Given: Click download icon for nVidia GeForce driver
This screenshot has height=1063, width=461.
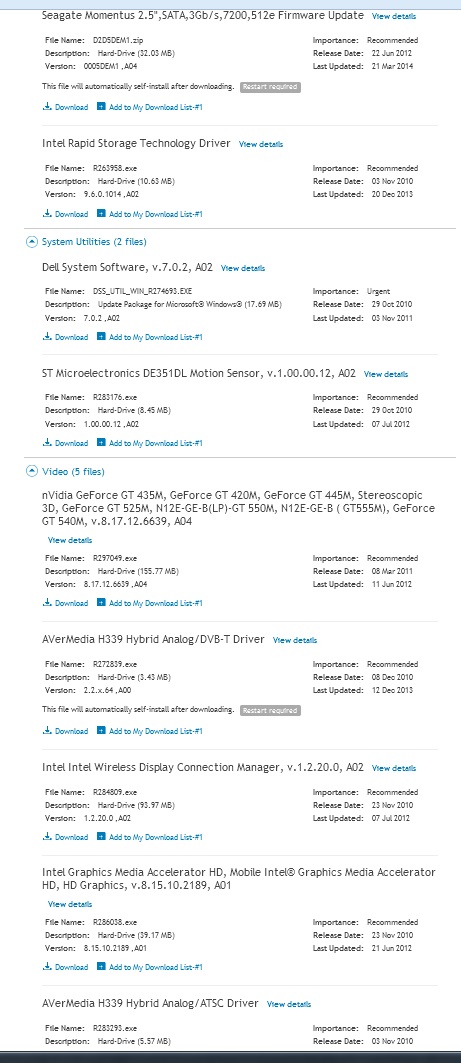Looking at the screenshot, I should tap(47, 603).
